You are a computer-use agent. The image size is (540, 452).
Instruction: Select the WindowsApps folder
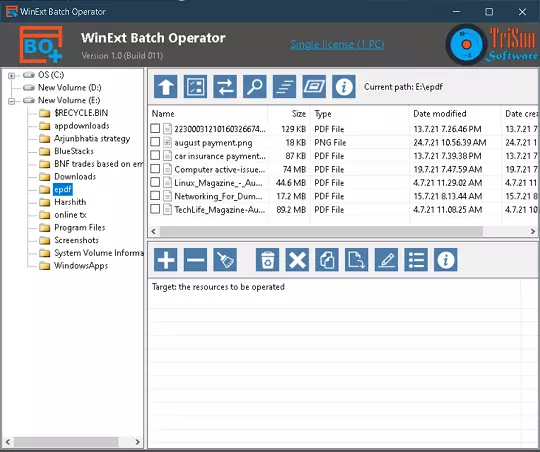coord(81,266)
